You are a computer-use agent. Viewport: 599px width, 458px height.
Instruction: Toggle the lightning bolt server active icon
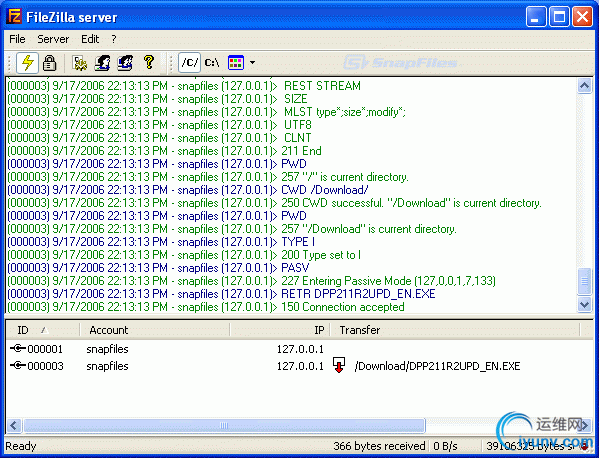click(x=27, y=63)
